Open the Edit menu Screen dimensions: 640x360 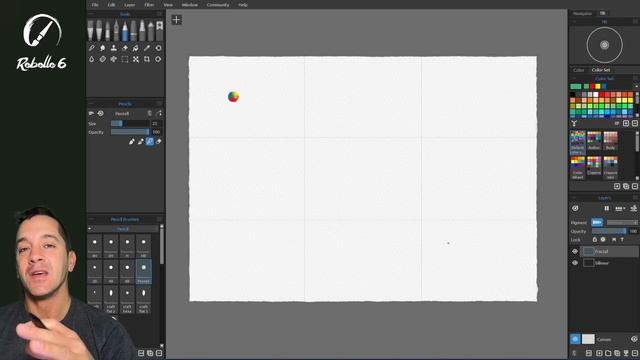pyautogui.click(x=111, y=5)
